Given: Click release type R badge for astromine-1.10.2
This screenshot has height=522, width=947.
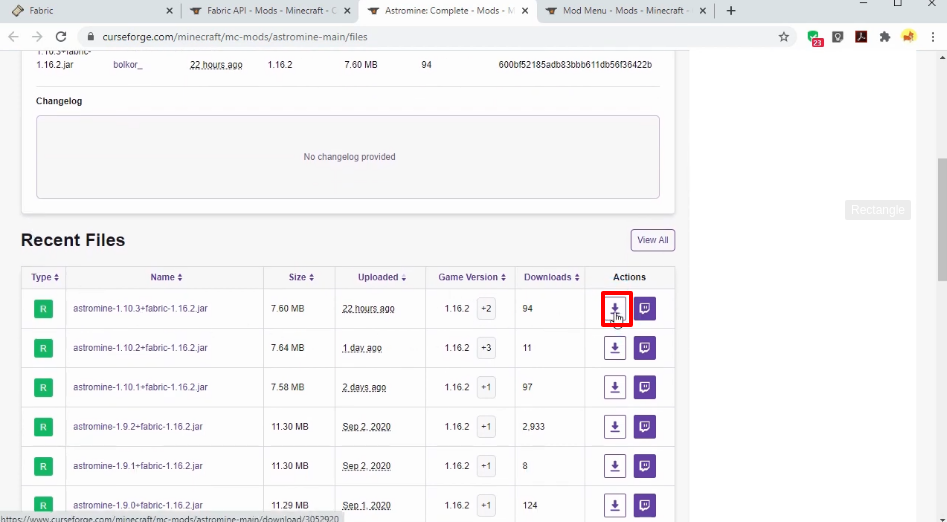Looking at the screenshot, I should click(43, 348).
